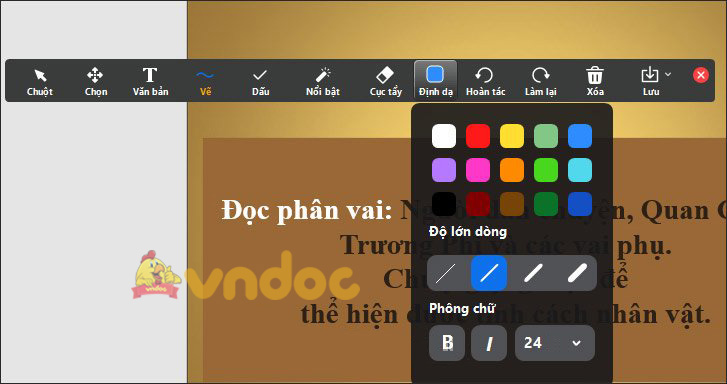Select the Chọn move tool
The width and height of the screenshot is (727, 384).
point(96,81)
